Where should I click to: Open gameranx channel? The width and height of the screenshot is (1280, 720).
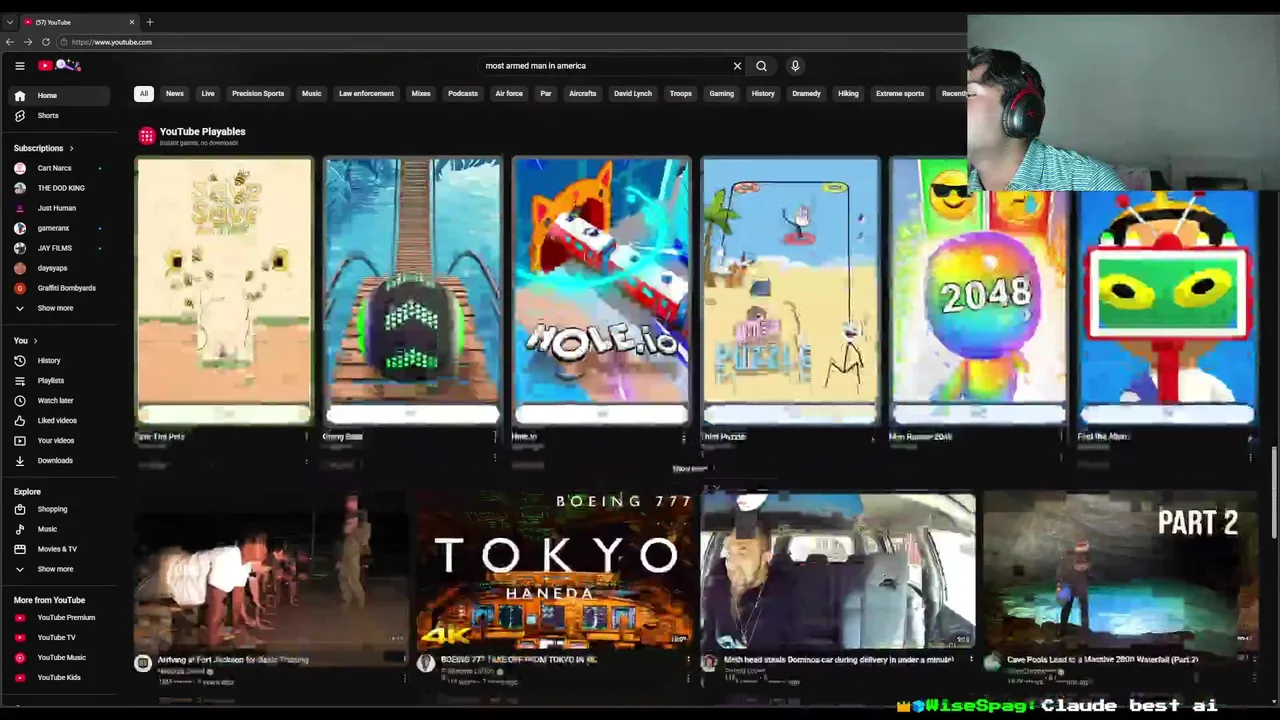point(57,228)
